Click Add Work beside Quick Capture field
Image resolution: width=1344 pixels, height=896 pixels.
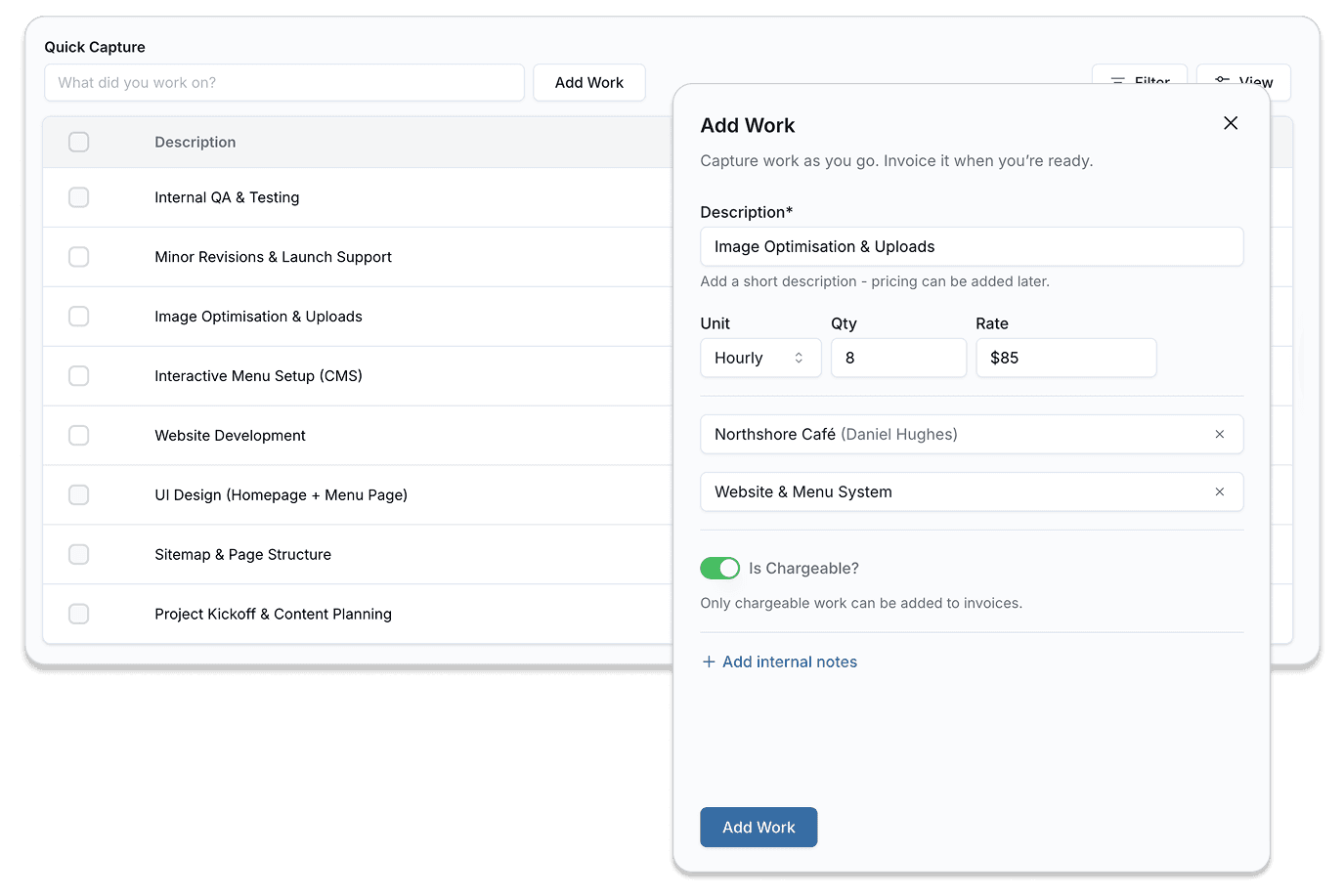[588, 83]
